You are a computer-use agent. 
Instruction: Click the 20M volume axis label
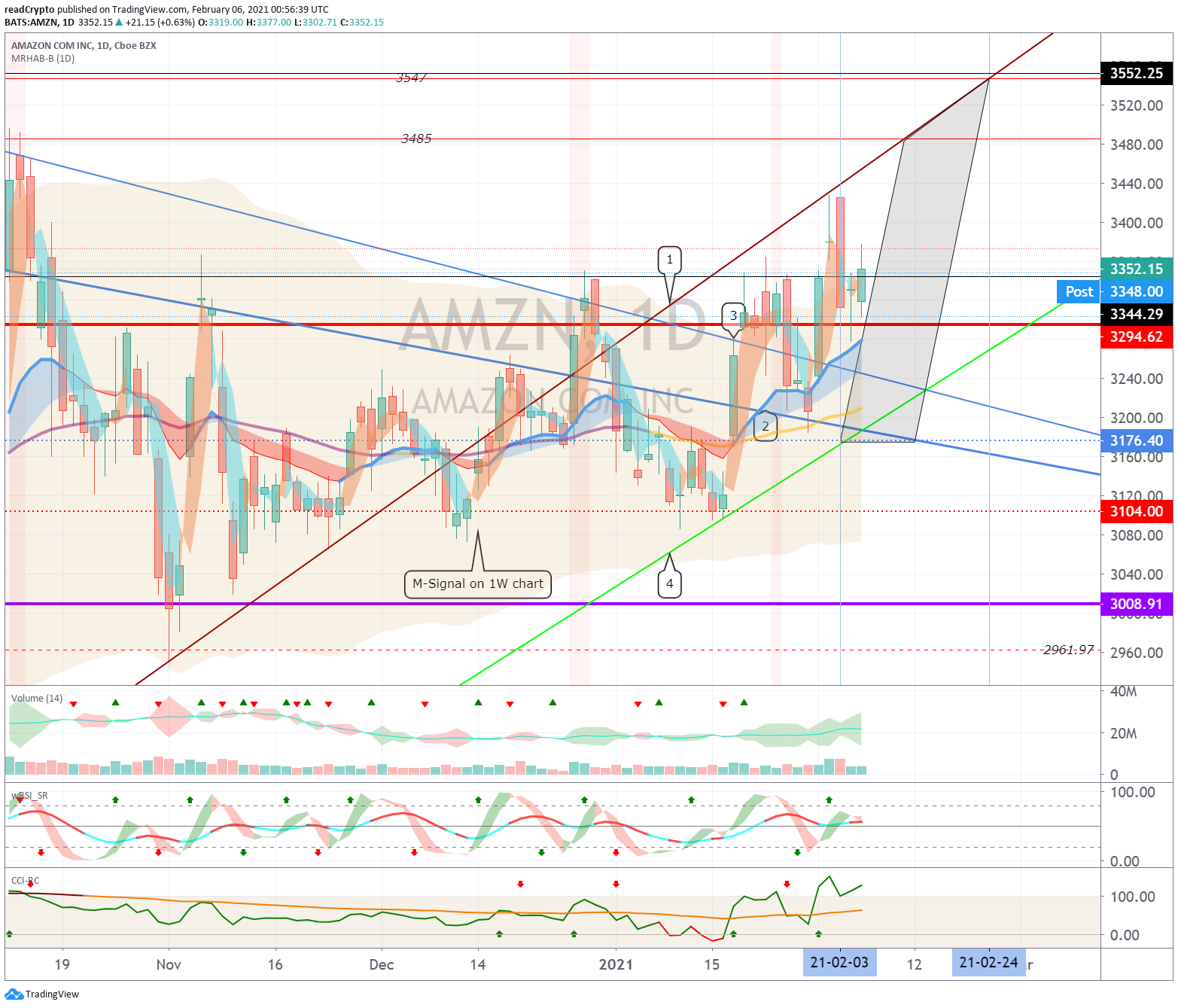(1124, 733)
